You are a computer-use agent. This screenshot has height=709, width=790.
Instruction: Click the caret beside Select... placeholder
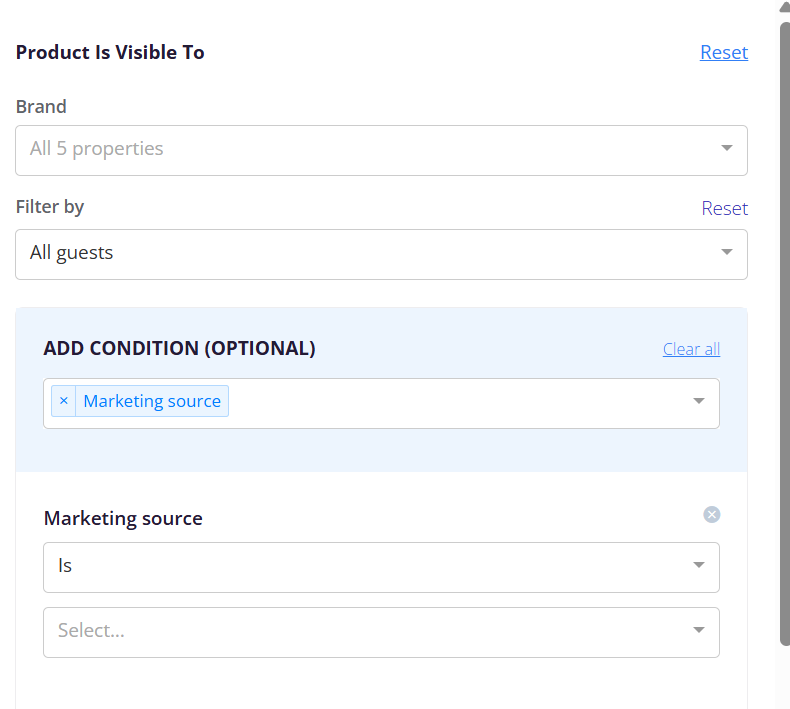tap(698, 630)
